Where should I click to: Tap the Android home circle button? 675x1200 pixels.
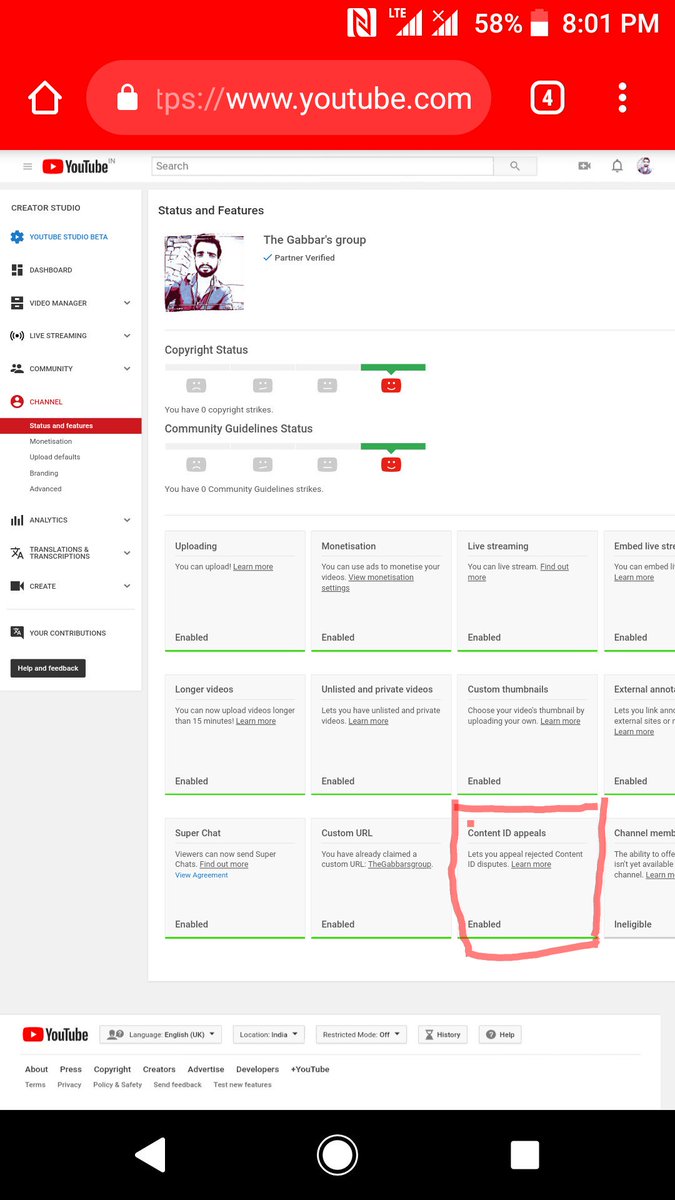(x=337, y=1155)
